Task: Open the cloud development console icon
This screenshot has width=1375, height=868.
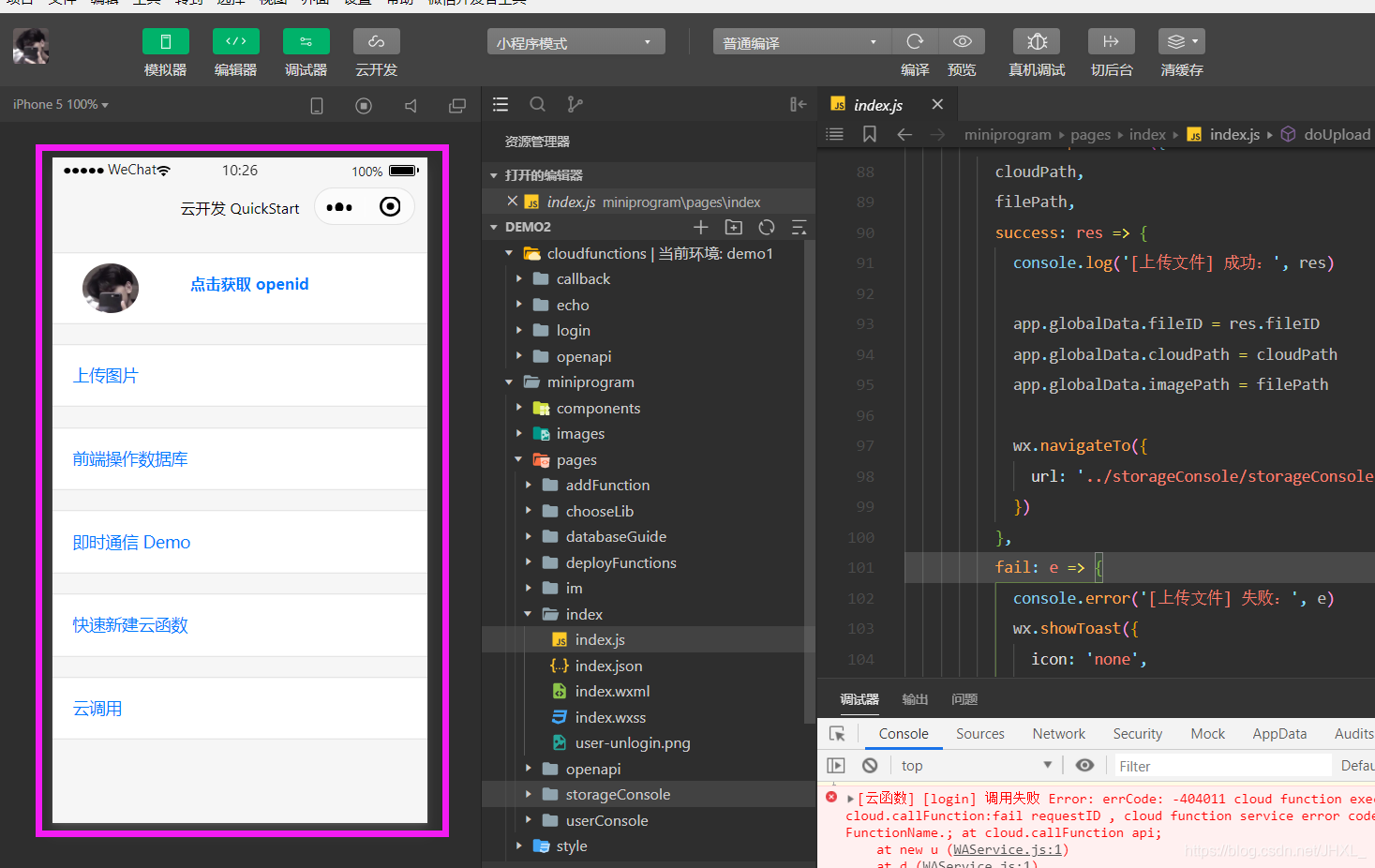Action: click(x=376, y=41)
